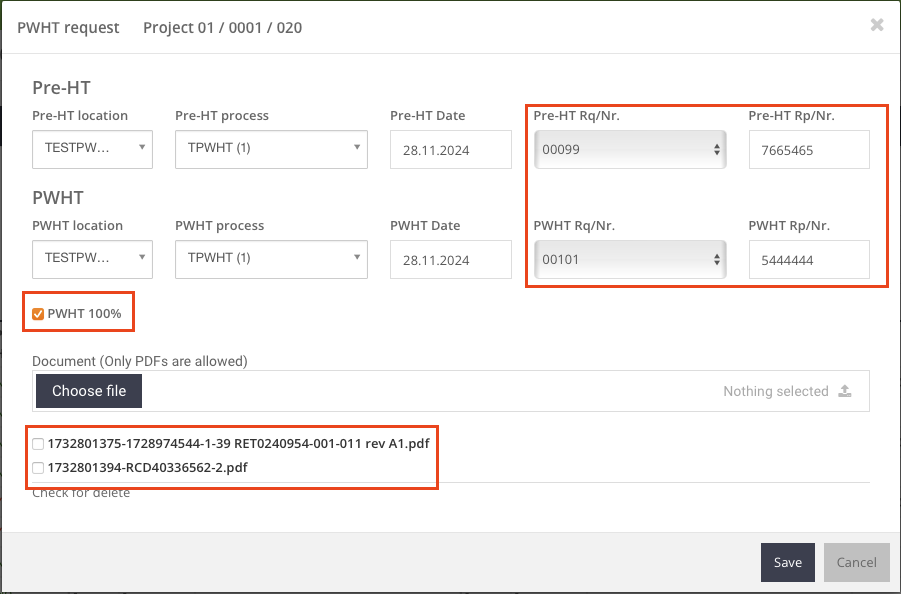
Task: Toggle the PWHT 100% checkbox
Action: click(38, 314)
